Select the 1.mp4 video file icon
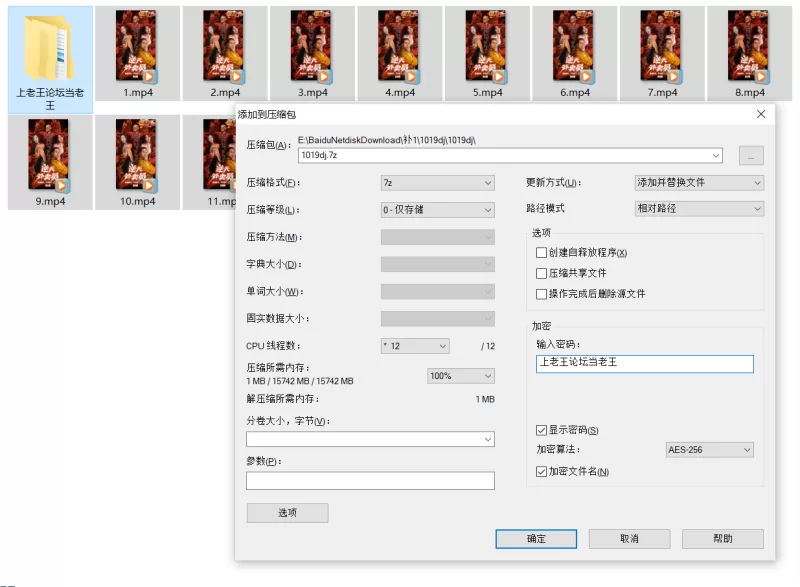 click(x=136, y=47)
